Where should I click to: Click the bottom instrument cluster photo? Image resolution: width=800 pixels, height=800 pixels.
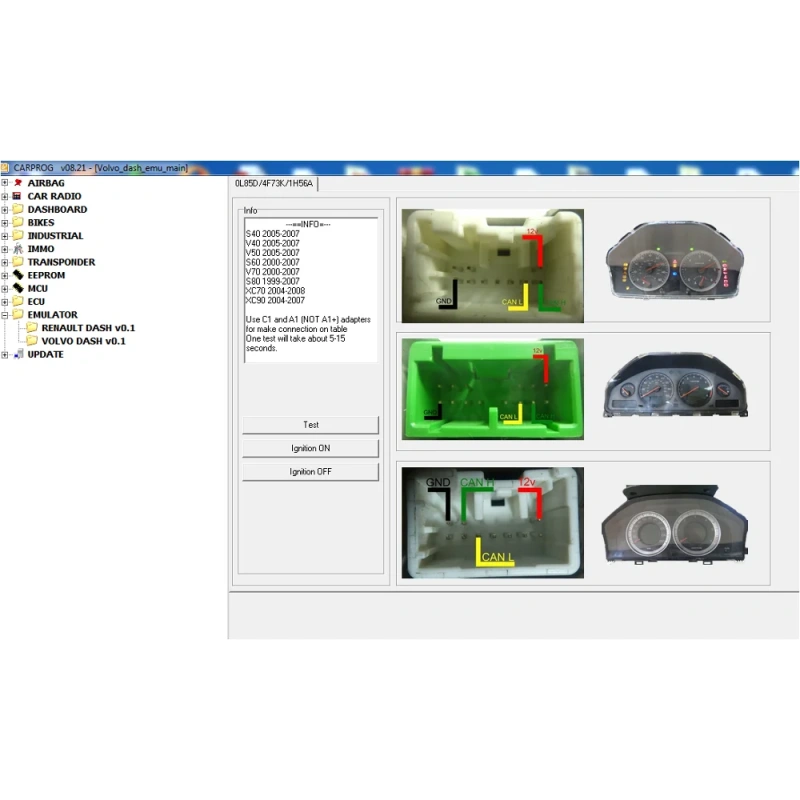[675, 524]
